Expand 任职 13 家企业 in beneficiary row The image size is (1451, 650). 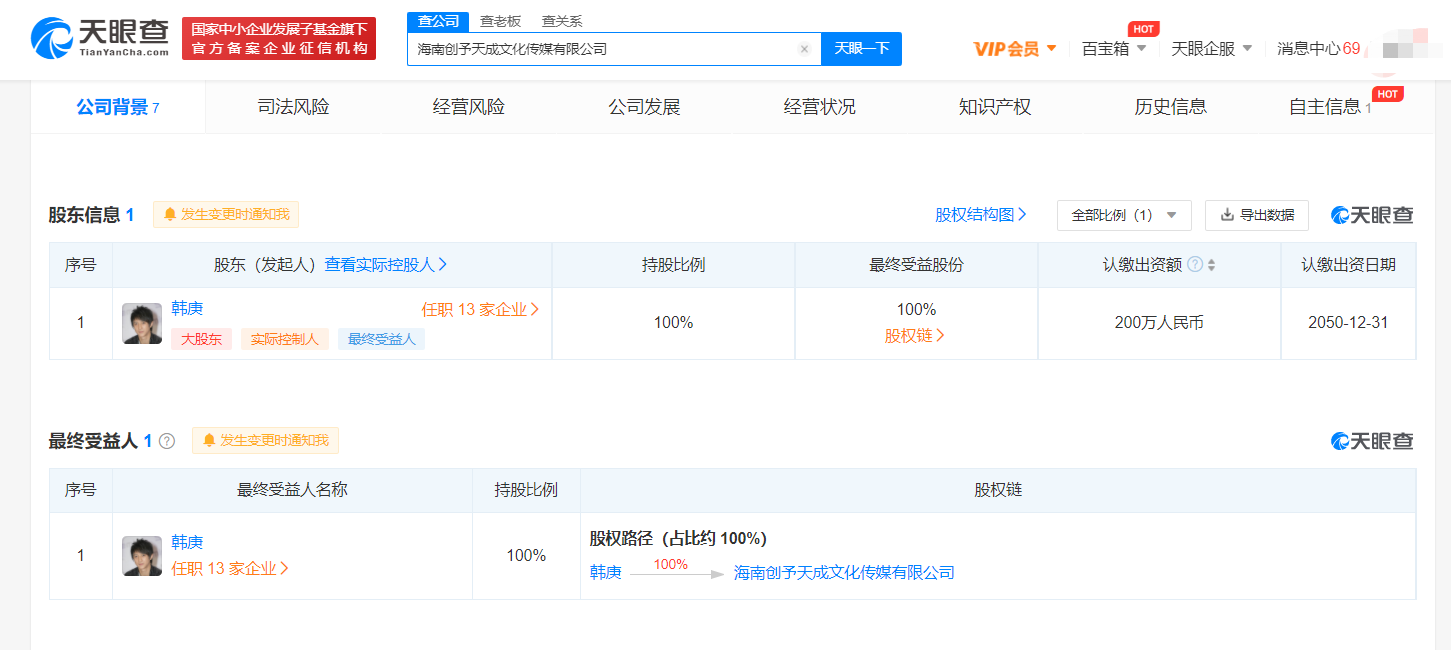pyautogui.click(x=231, y=569)
